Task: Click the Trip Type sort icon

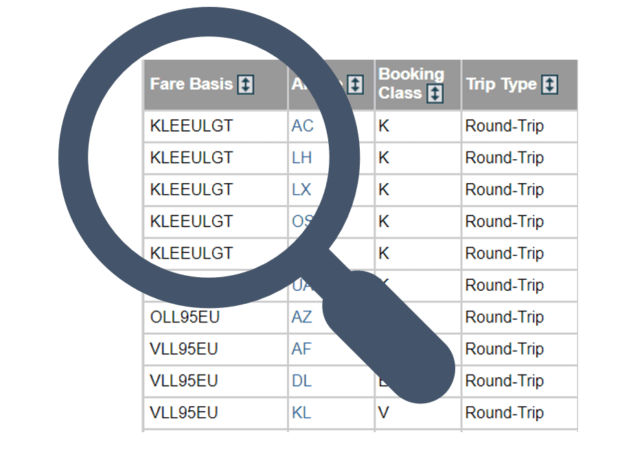Action: pyautogui.click(x=550, y=84)
